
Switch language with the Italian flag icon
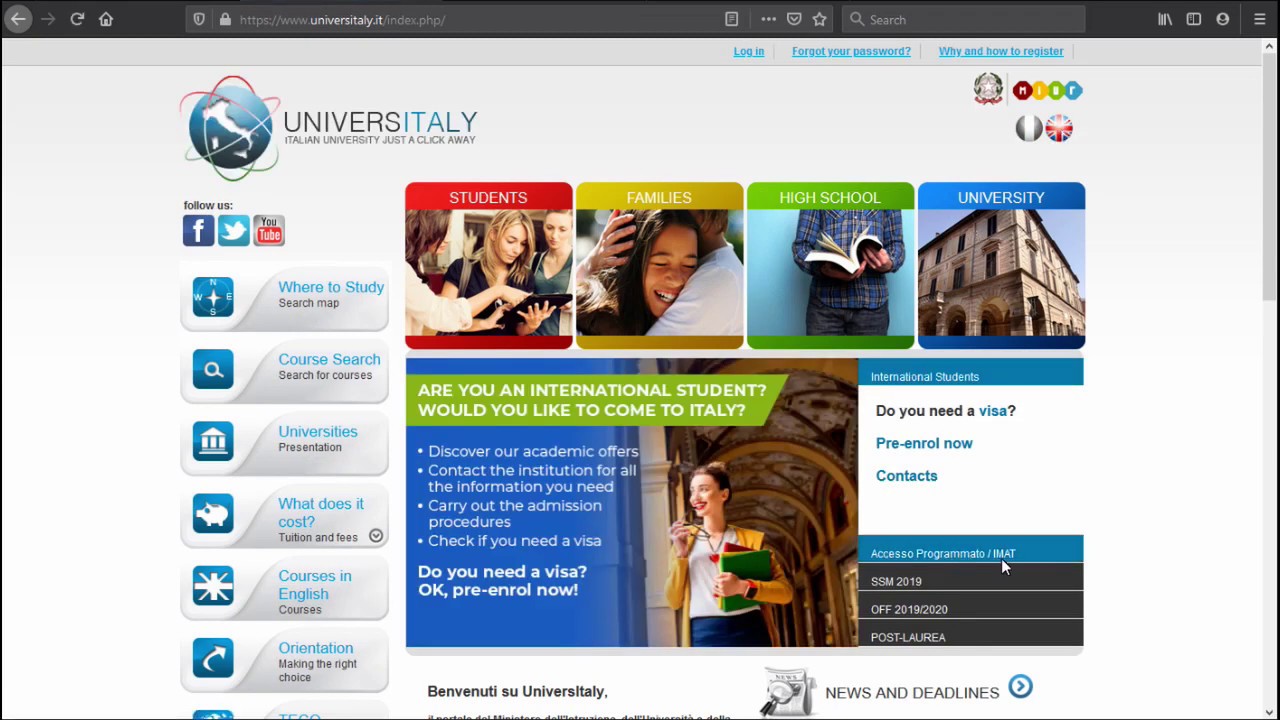tap(1029, 128)
